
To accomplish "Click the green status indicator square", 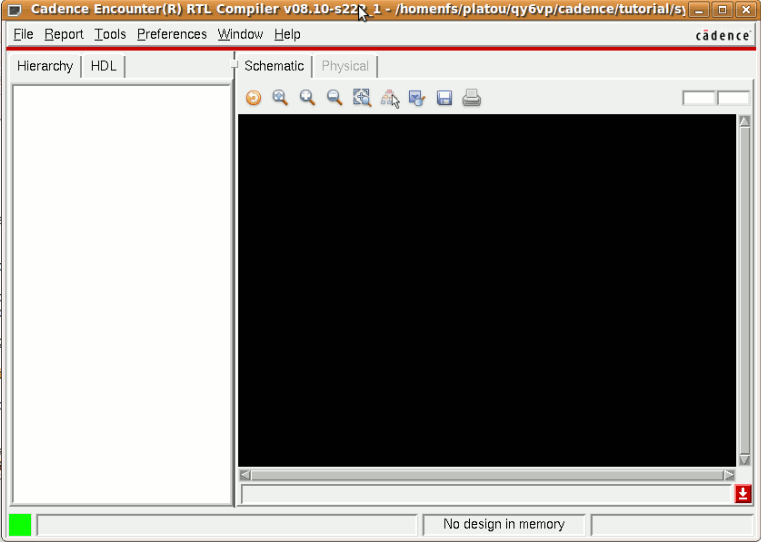I will pyautogui.click(x=20, y=525).
